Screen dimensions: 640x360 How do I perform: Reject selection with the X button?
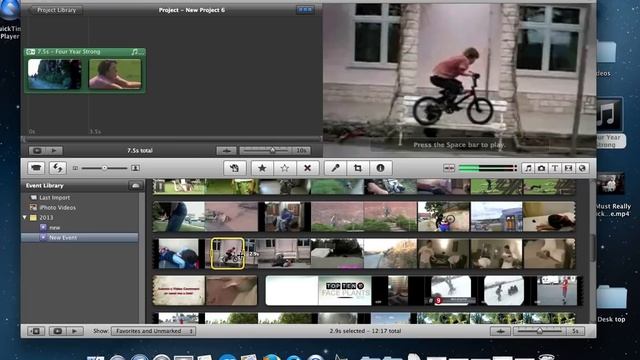(x=307, y=168)
